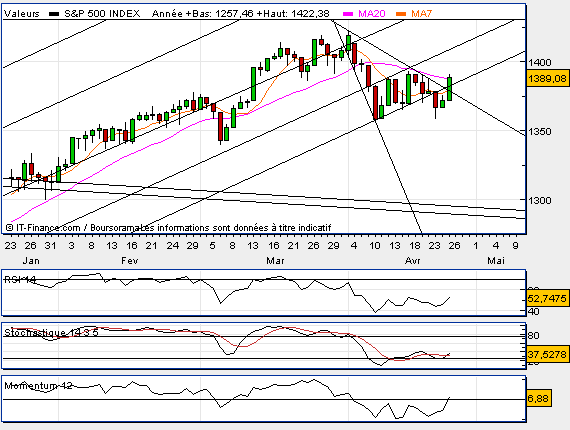The image size is (570, 430).
Task: Click the current price tag 1389,08
Action: click(x=547, y=79)
